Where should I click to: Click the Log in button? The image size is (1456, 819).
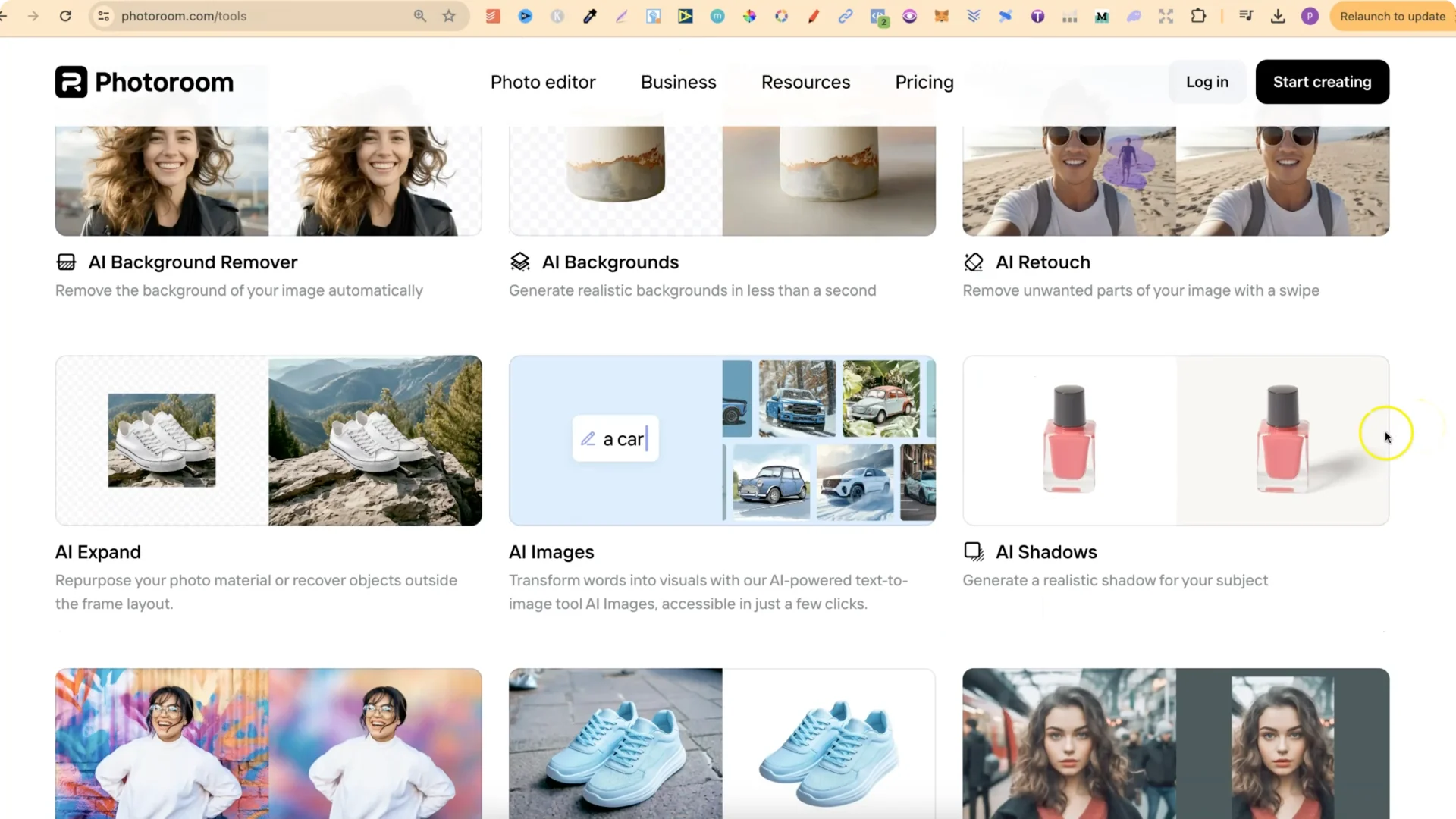click(x=1207, y=82)
